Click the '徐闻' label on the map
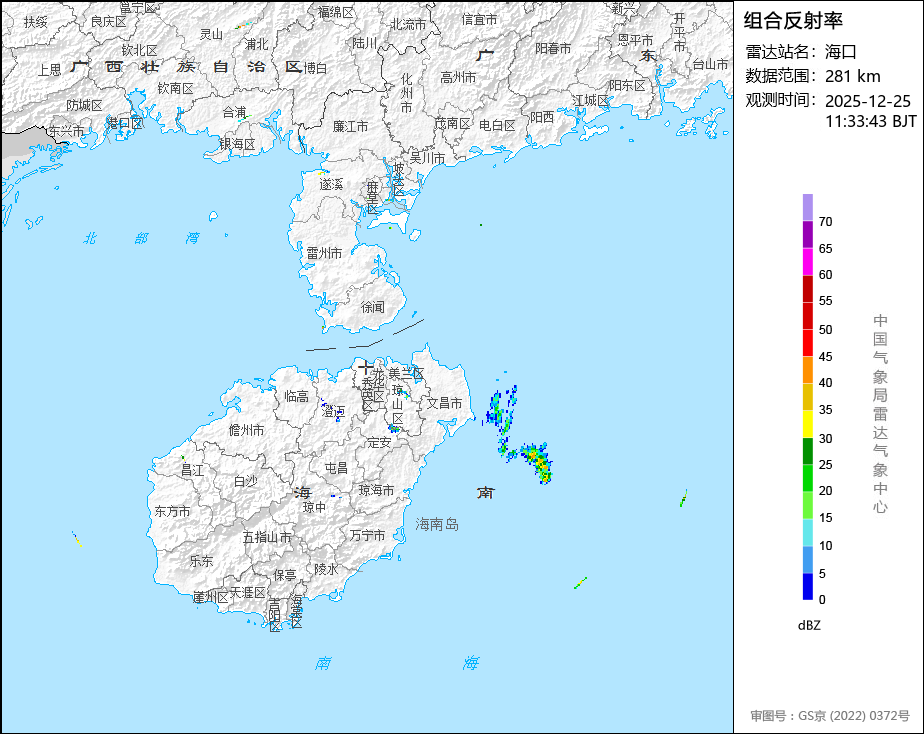924x734 pixels. pyautogui.click(x=372, y=307)
